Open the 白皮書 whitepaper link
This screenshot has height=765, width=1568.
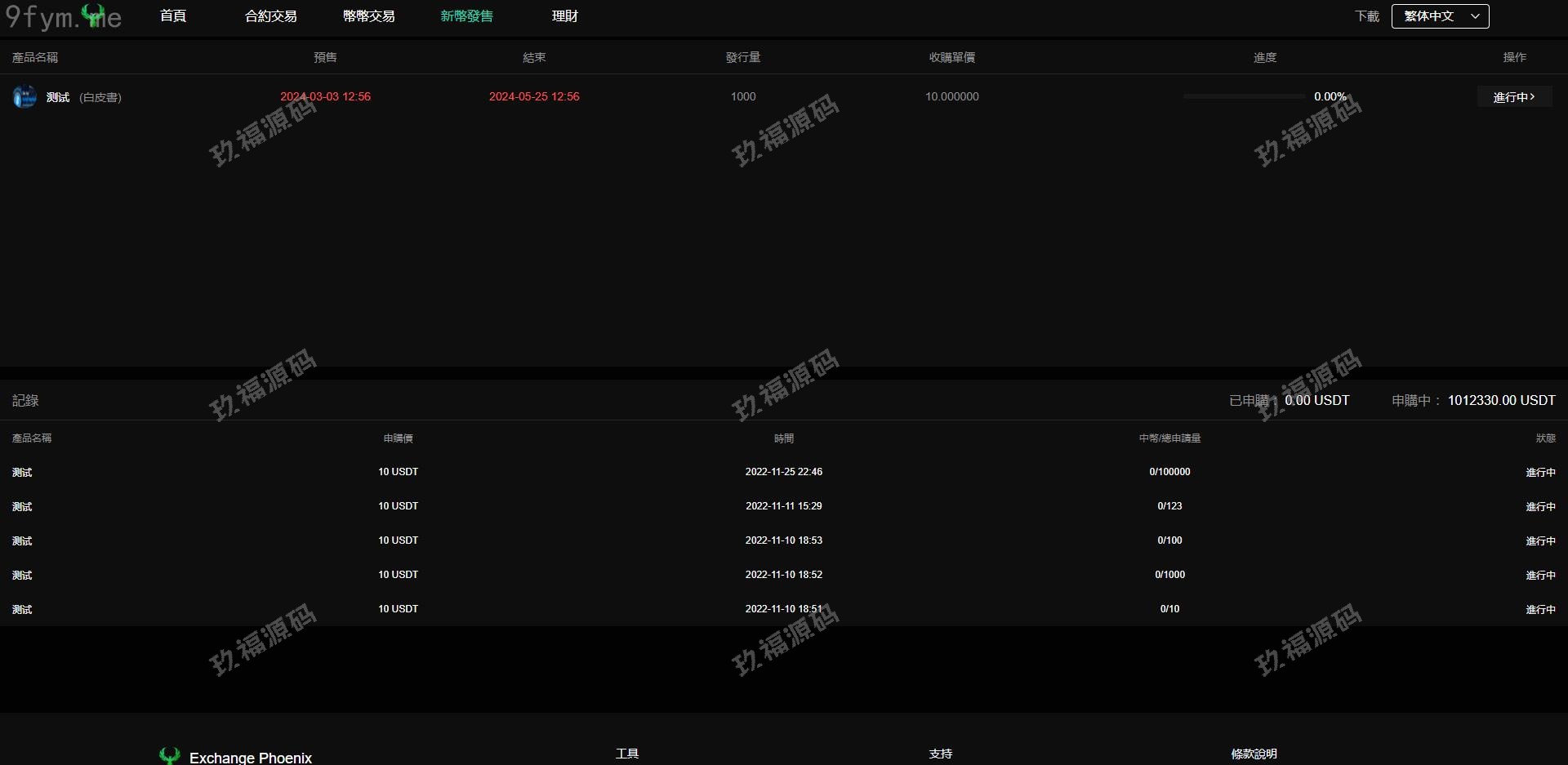[x=100, y=97]
